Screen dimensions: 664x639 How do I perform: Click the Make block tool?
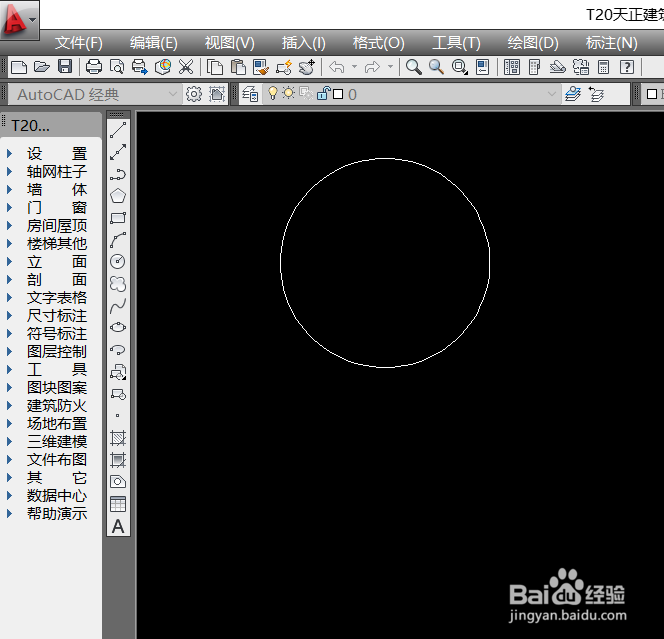(x=118, y=394)
